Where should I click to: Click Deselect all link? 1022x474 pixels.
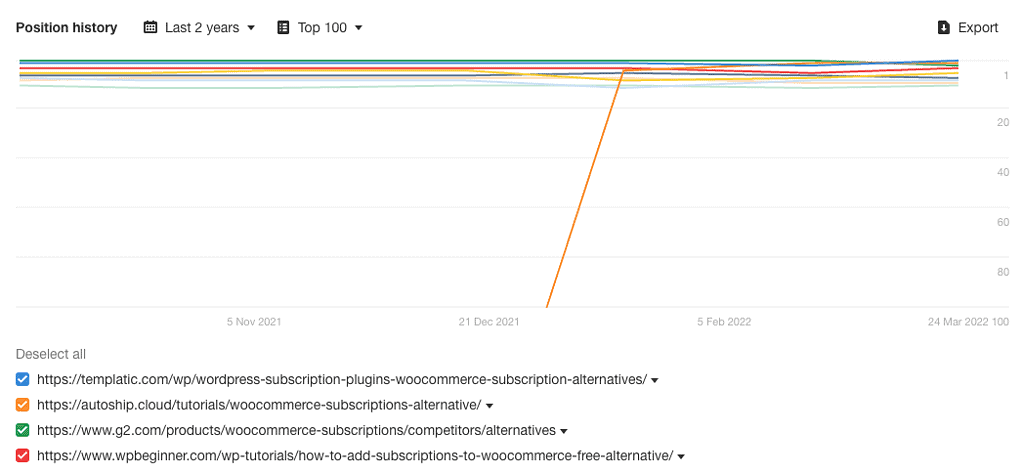pyautogui.click(x=51, y=354)
